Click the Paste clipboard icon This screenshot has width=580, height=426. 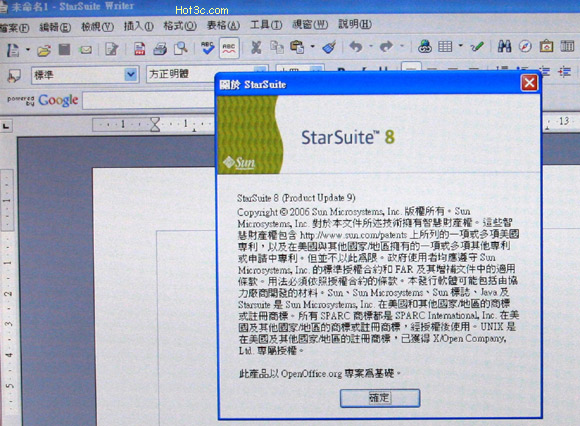297,47
